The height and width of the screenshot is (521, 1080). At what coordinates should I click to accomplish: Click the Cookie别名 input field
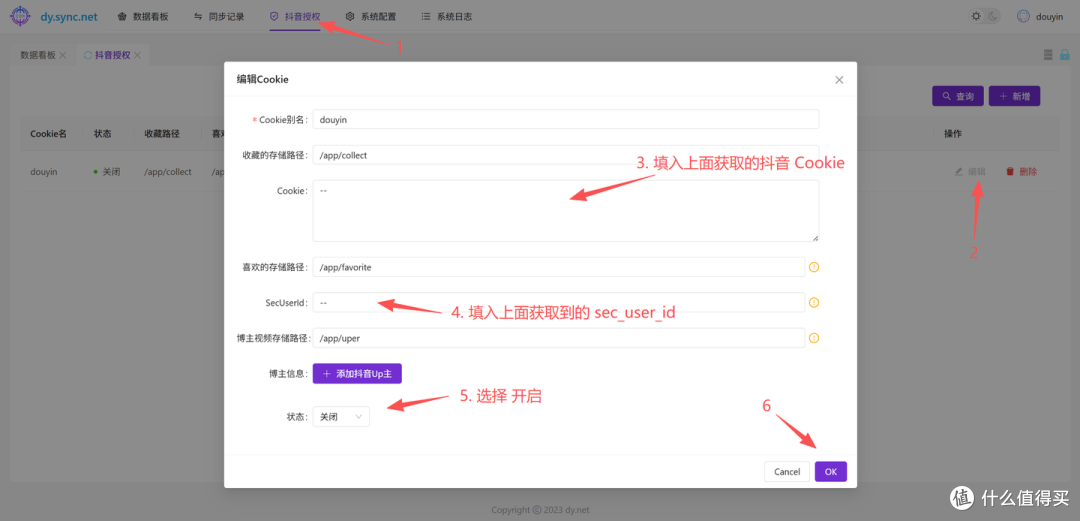(565, 119)
